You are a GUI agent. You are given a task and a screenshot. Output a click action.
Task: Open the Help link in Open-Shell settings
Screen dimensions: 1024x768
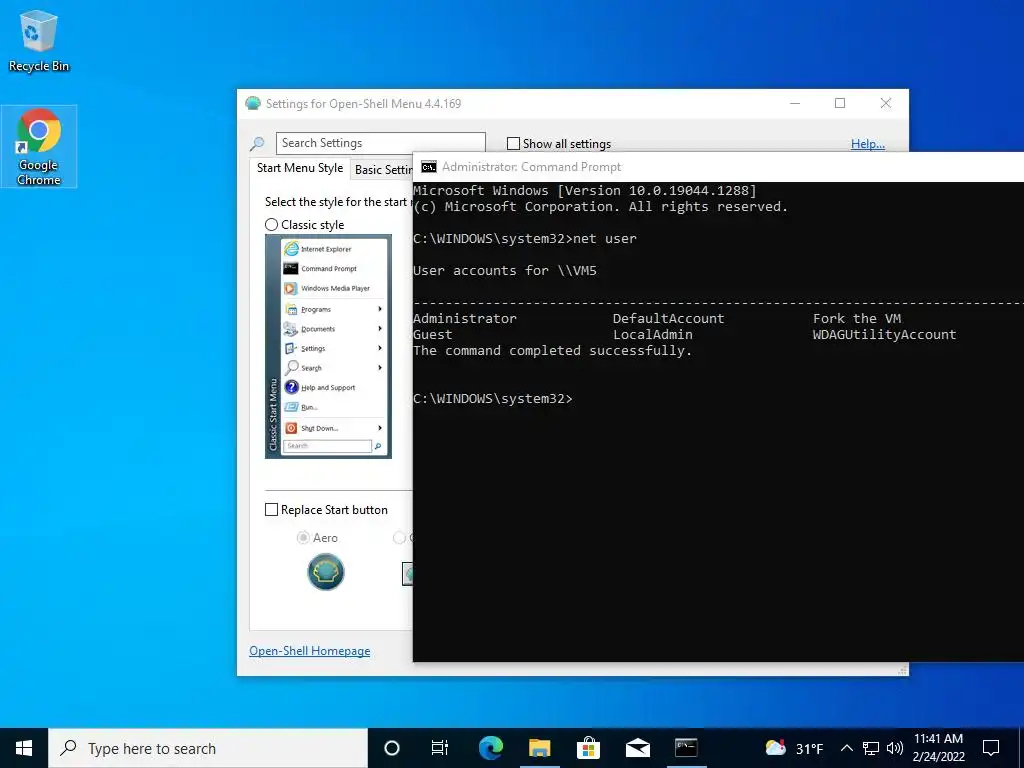(x=867, y=144)
